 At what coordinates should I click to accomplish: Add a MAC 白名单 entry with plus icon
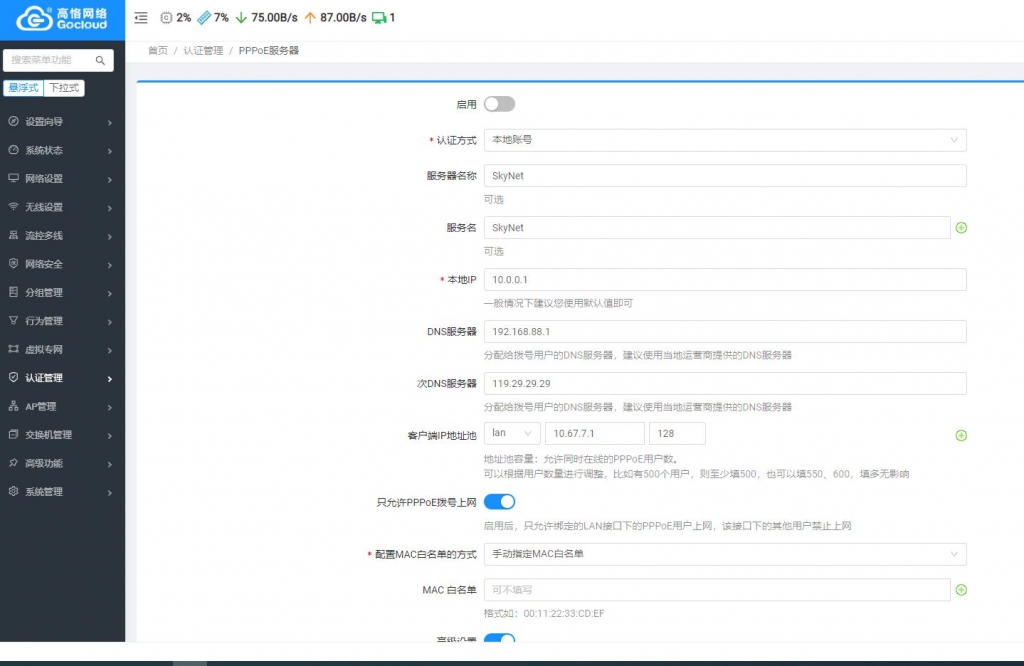(961, 590)
